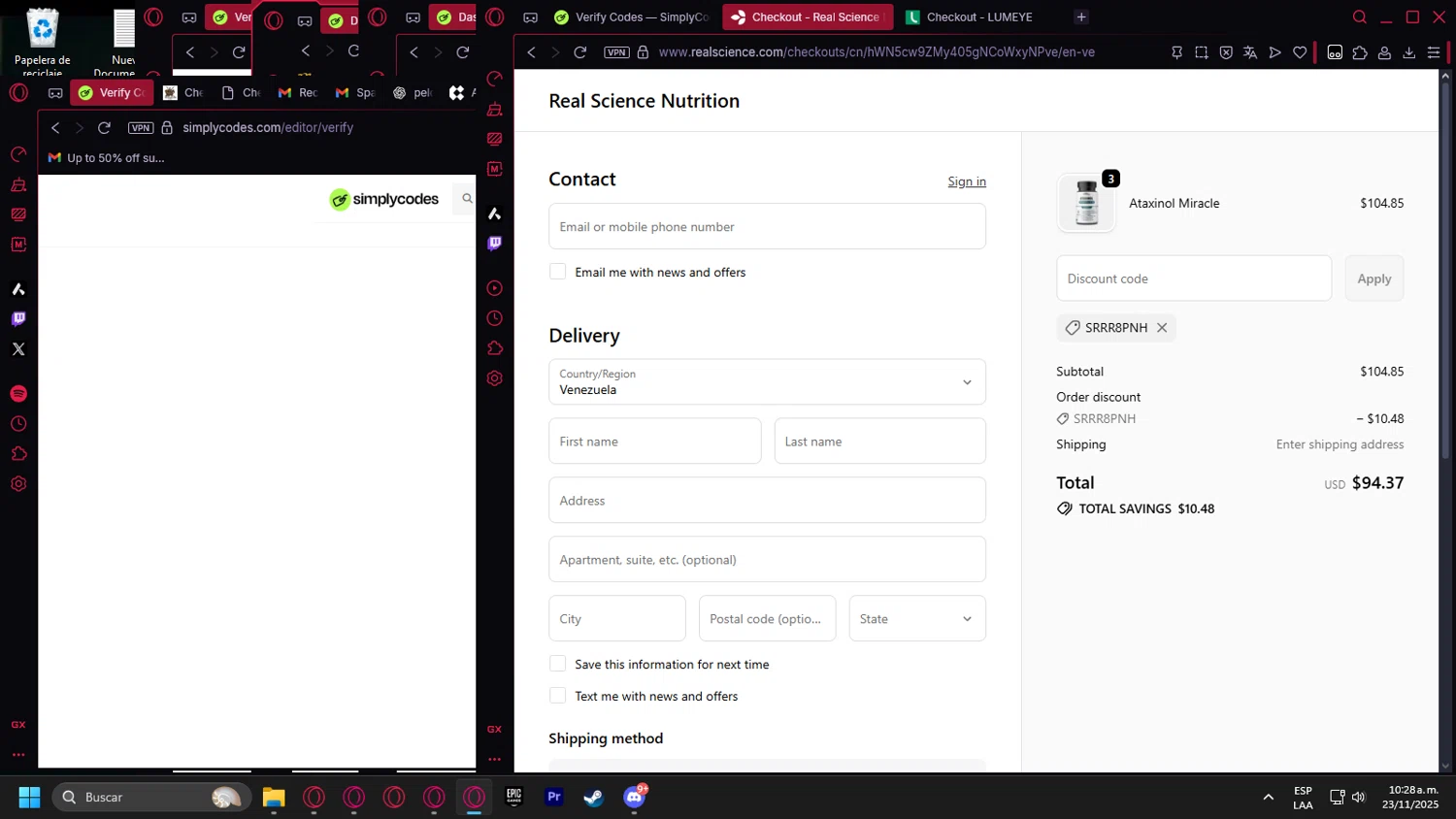The image size is (1456, 819).
Task: Open the Country/Region dropdown showing Venezuela
Action: click(x=767, y=382)
